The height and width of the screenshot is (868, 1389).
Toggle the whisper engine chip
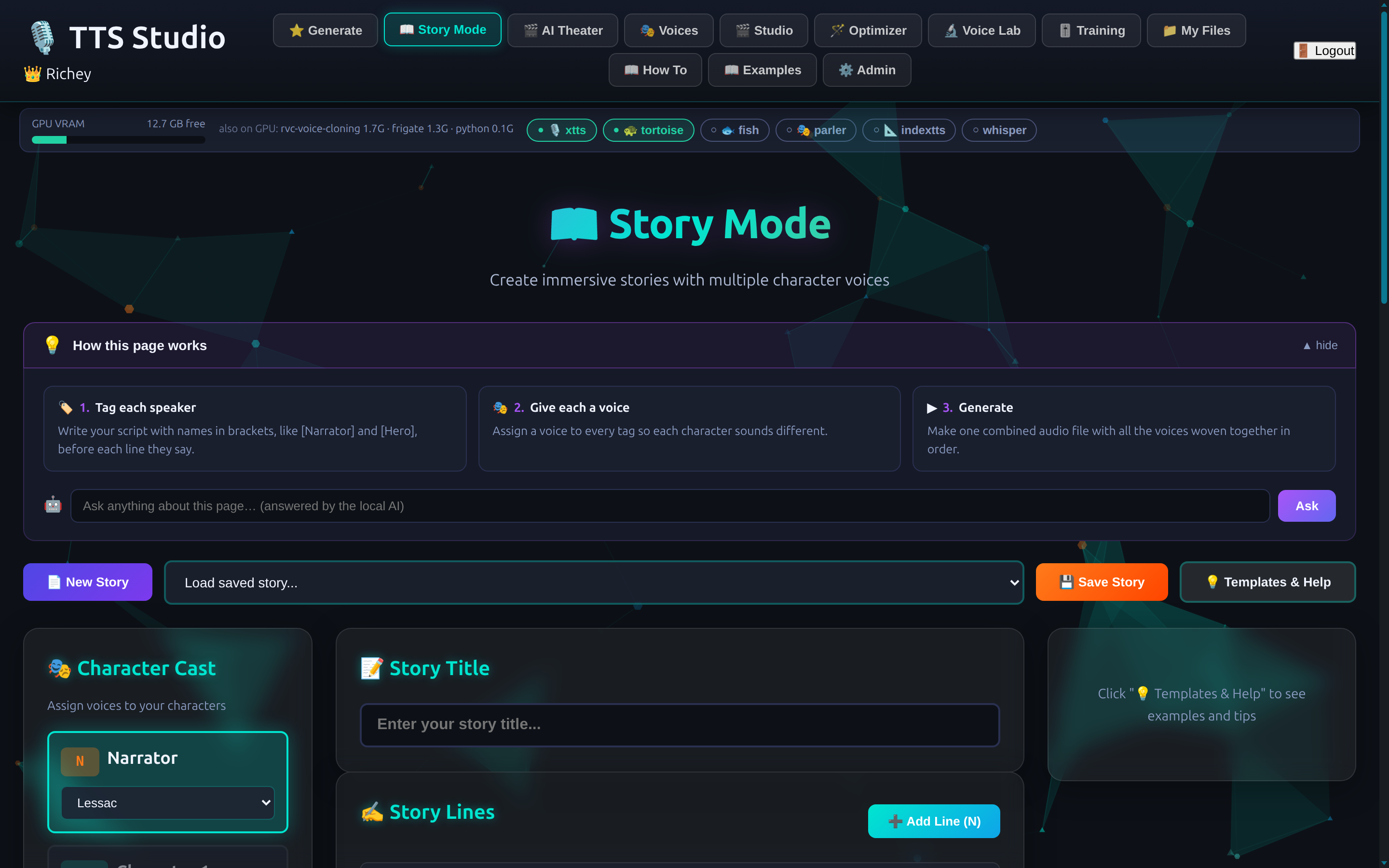pos(999,130)
